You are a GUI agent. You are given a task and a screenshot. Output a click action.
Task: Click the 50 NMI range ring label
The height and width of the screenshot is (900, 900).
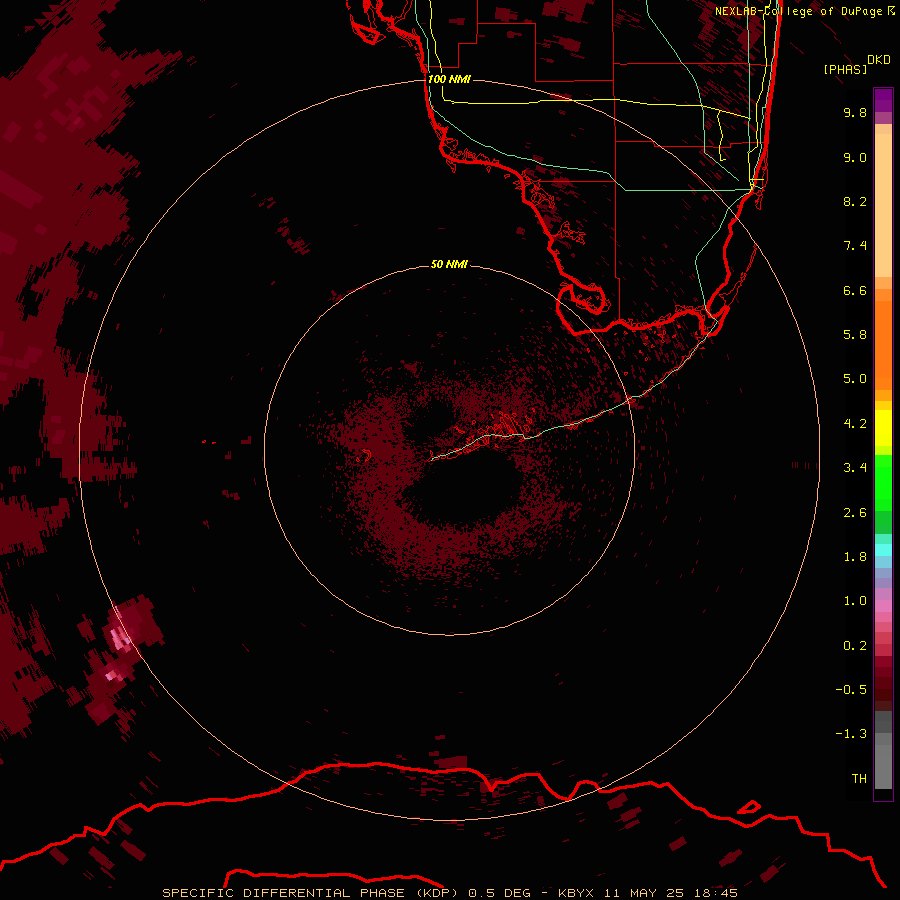tap(449, 264)
